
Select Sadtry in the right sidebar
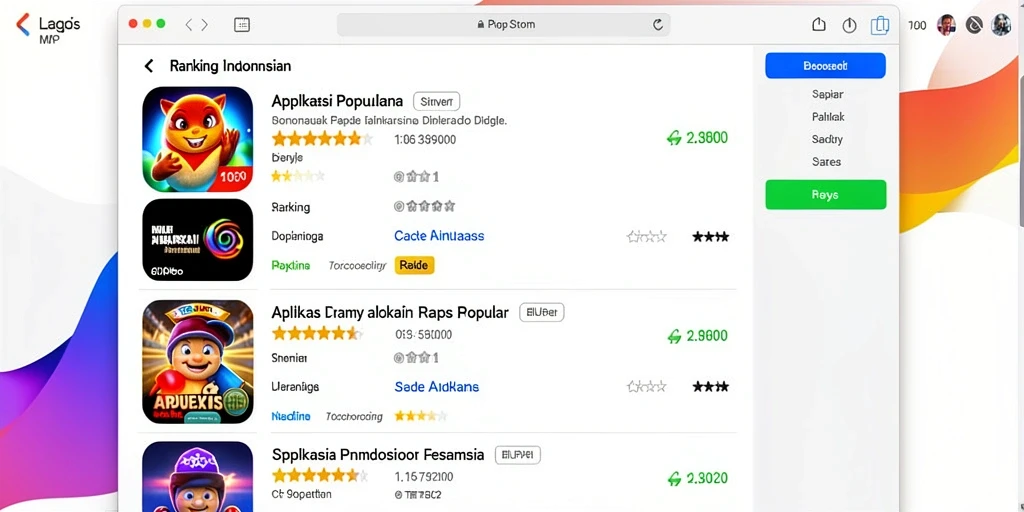(x=827, y=139)
